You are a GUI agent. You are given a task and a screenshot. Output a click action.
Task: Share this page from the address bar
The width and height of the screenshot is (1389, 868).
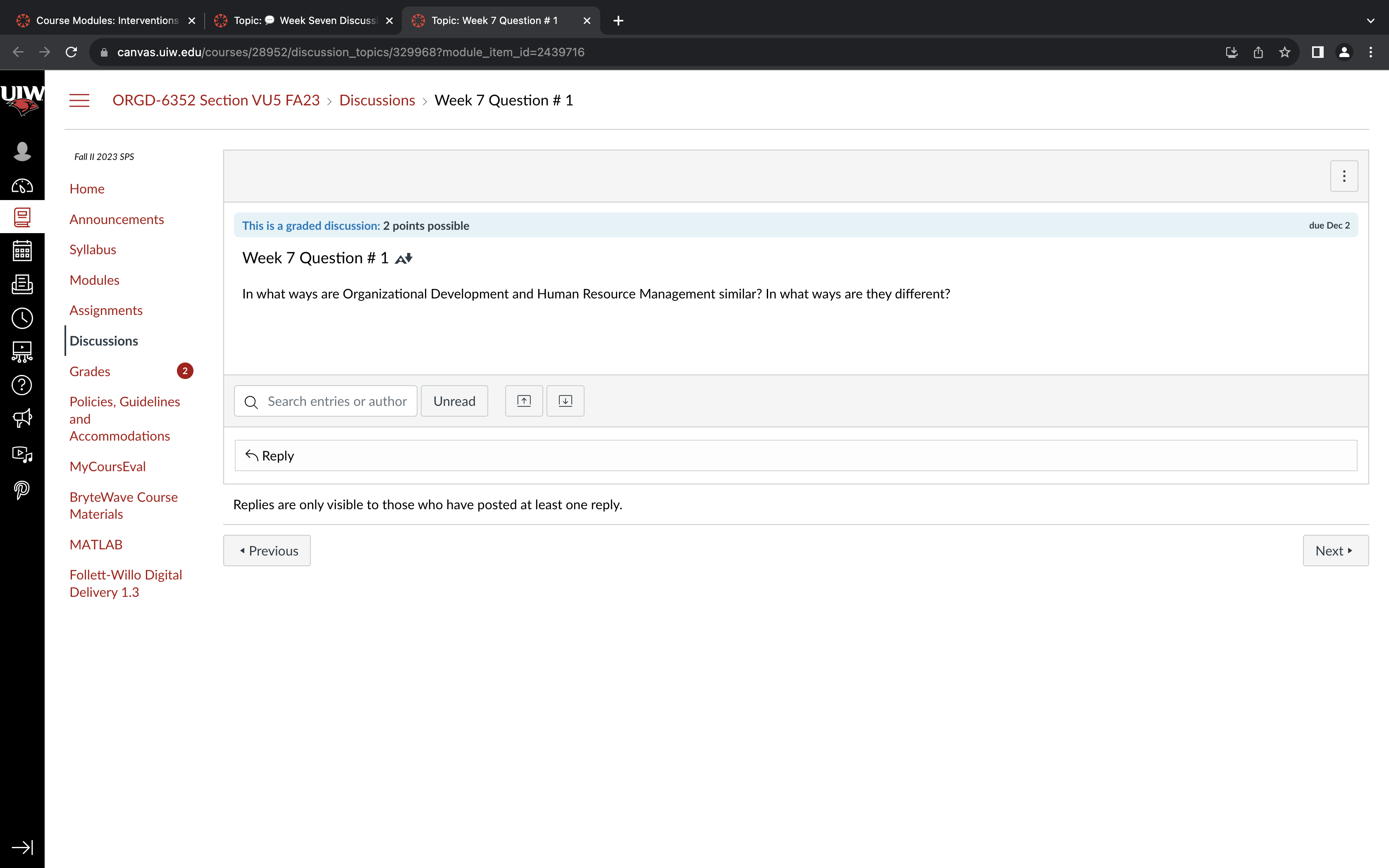1258,52
